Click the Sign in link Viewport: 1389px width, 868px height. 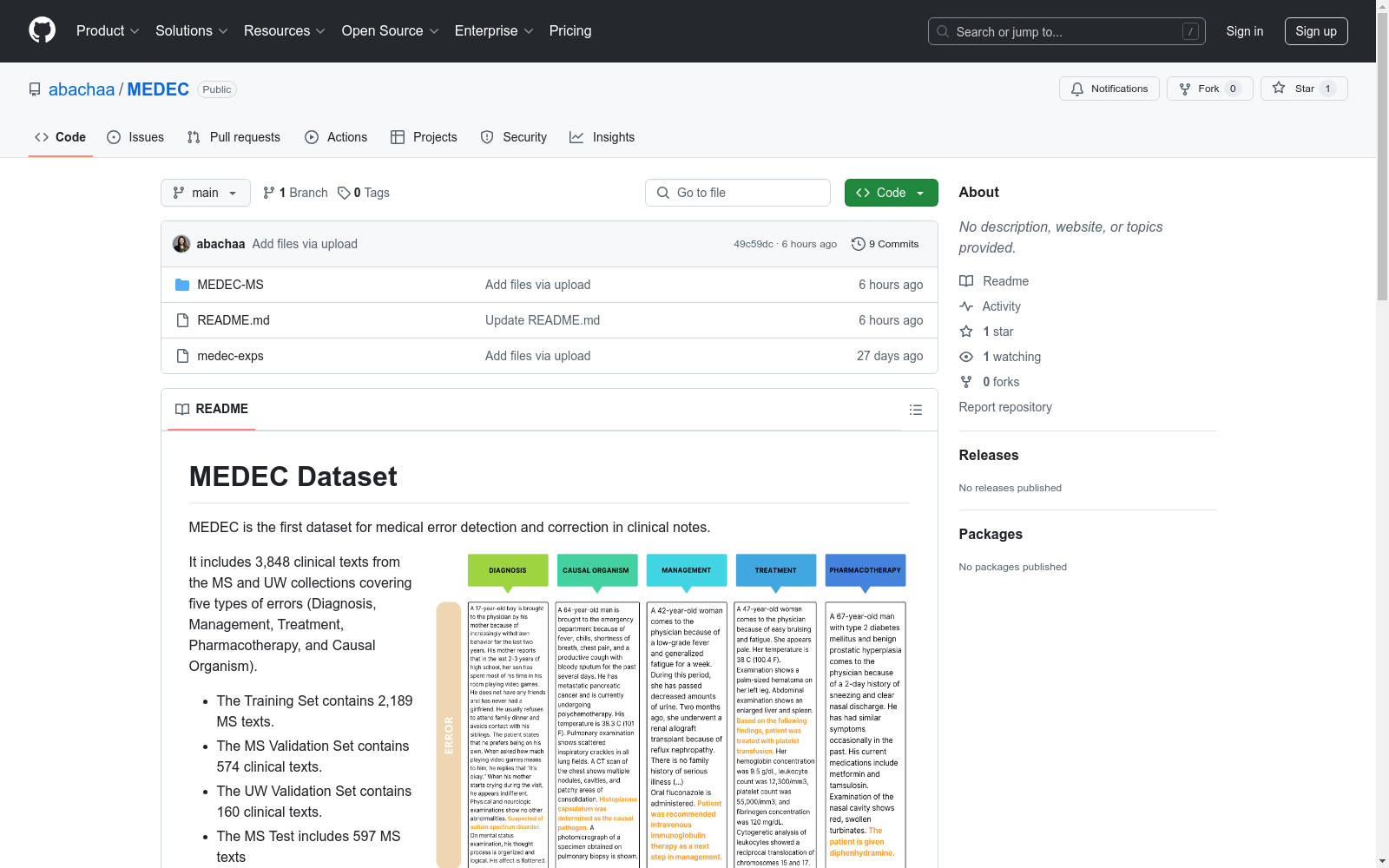(1244, 31)
